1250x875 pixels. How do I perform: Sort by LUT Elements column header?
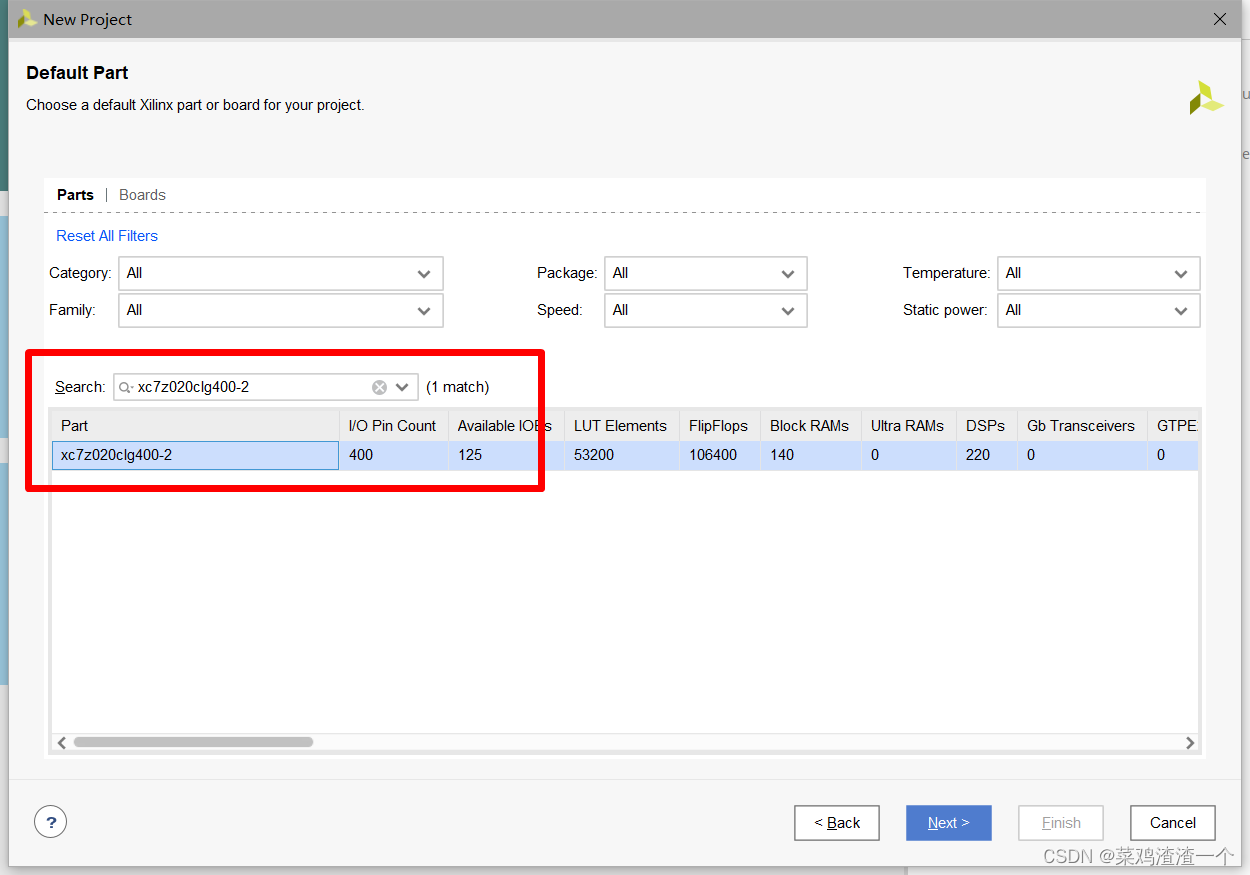click(x=621, y=426)
